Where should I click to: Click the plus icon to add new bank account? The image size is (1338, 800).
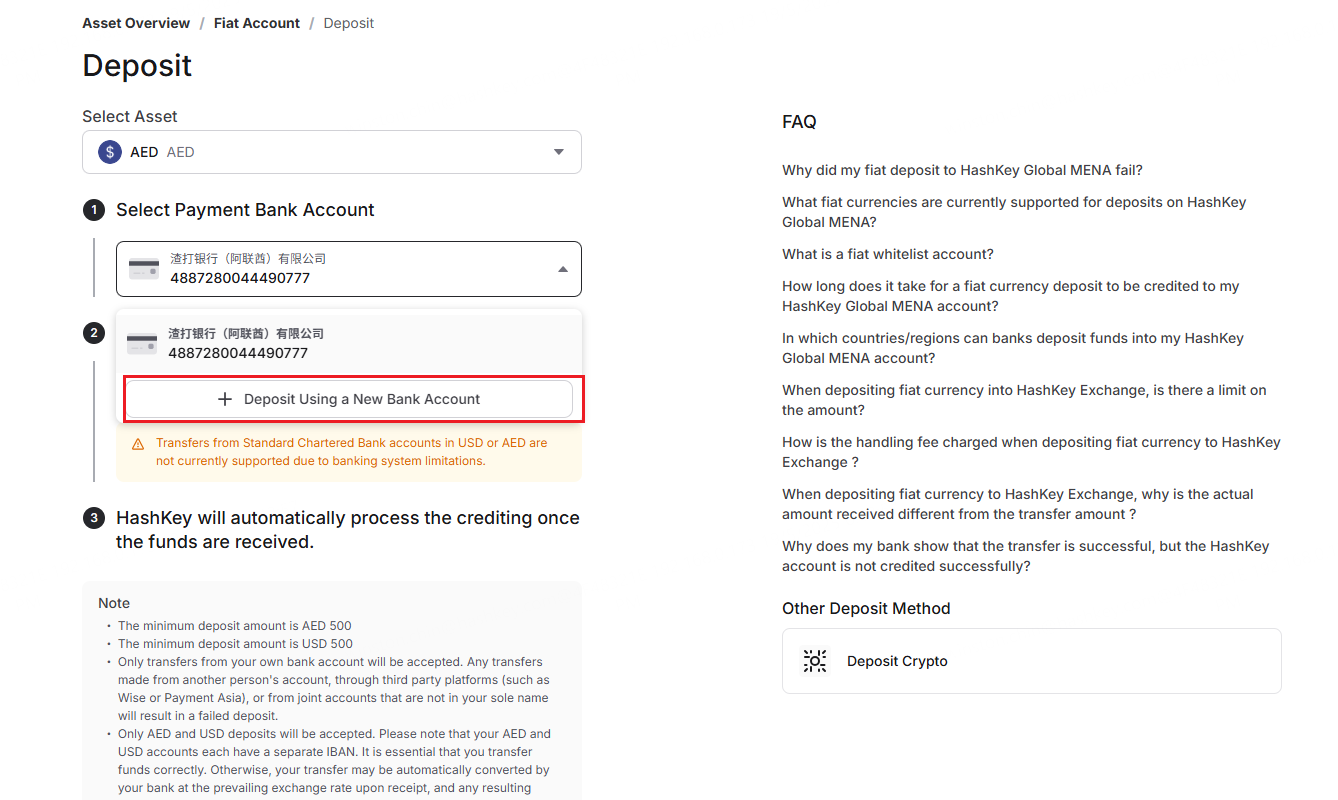[224, 398]
